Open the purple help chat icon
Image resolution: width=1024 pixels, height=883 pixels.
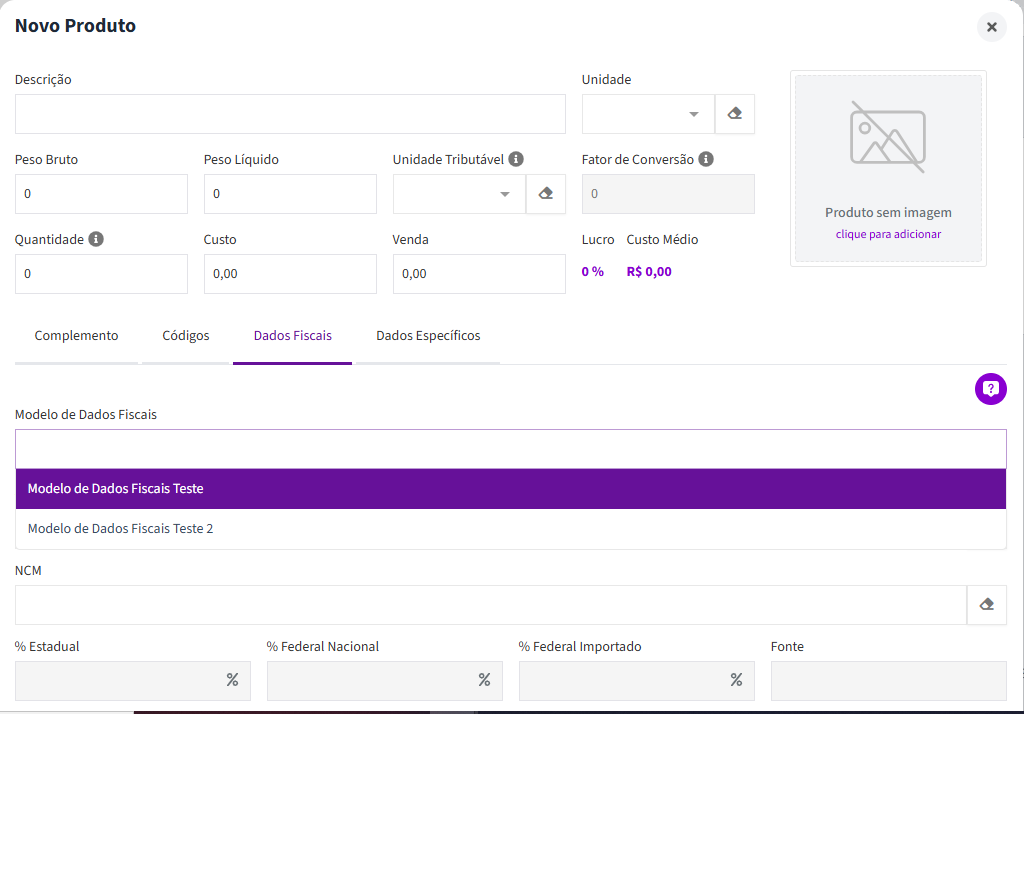coord(991,389)
